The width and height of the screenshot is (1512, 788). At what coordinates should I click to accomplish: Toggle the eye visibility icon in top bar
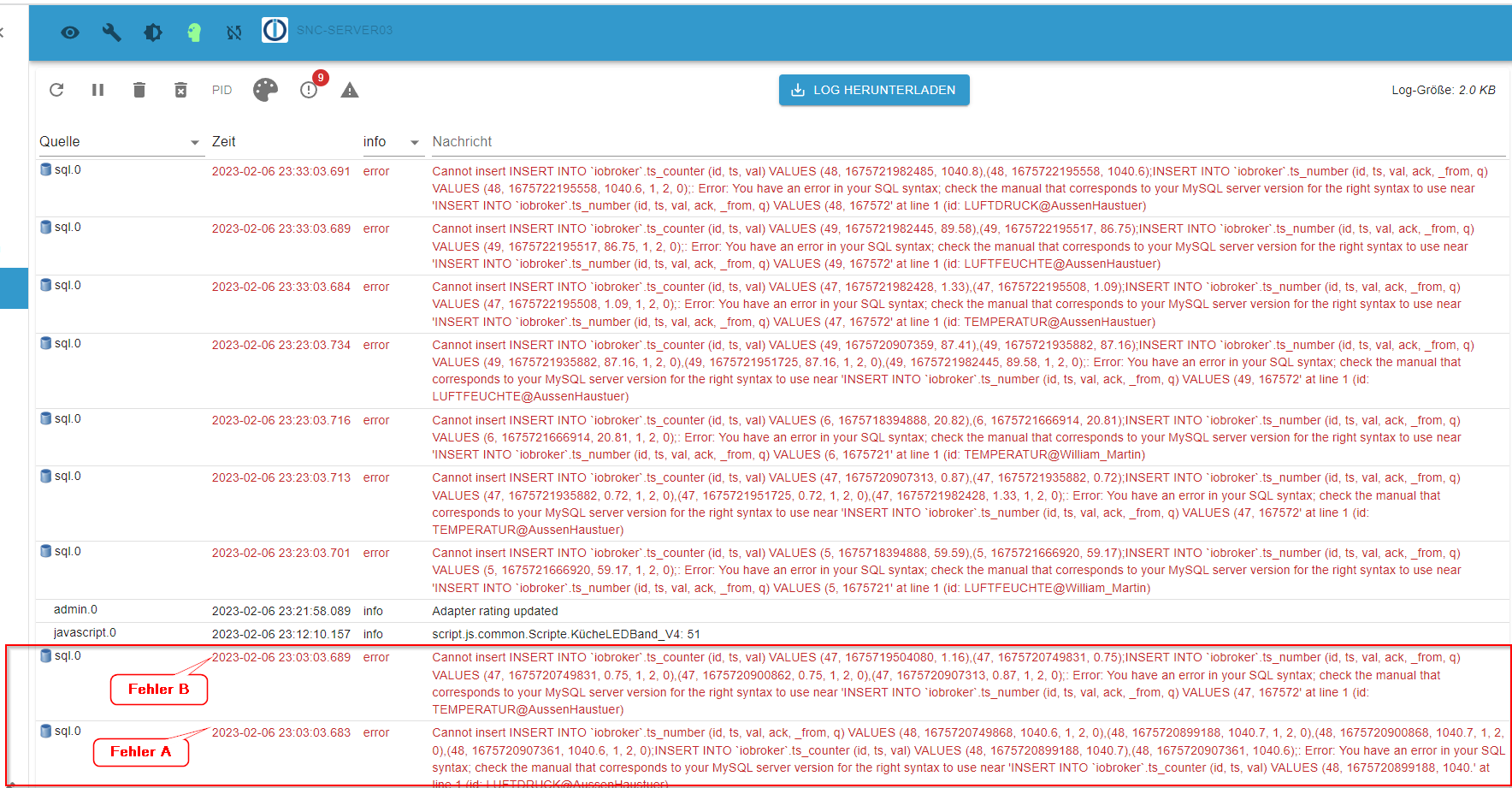(x=70, y=33)
